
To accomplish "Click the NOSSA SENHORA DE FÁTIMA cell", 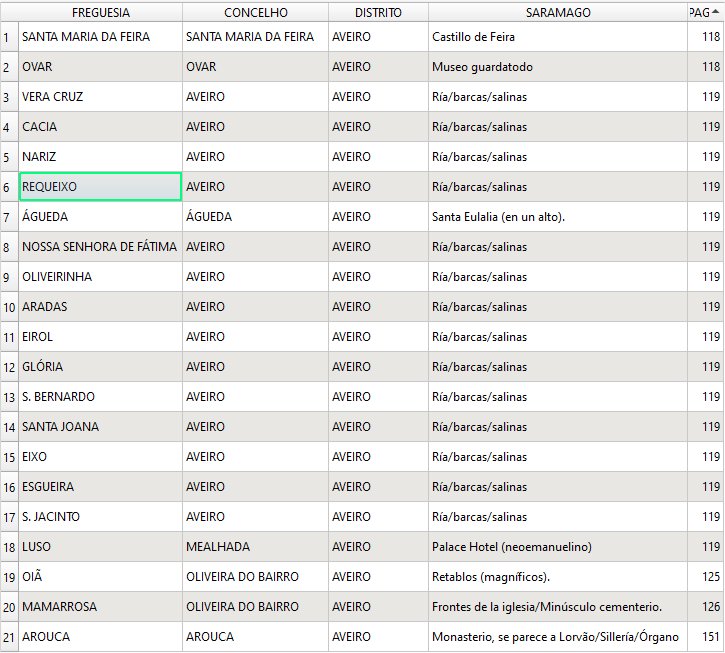I will coord(100,247).
